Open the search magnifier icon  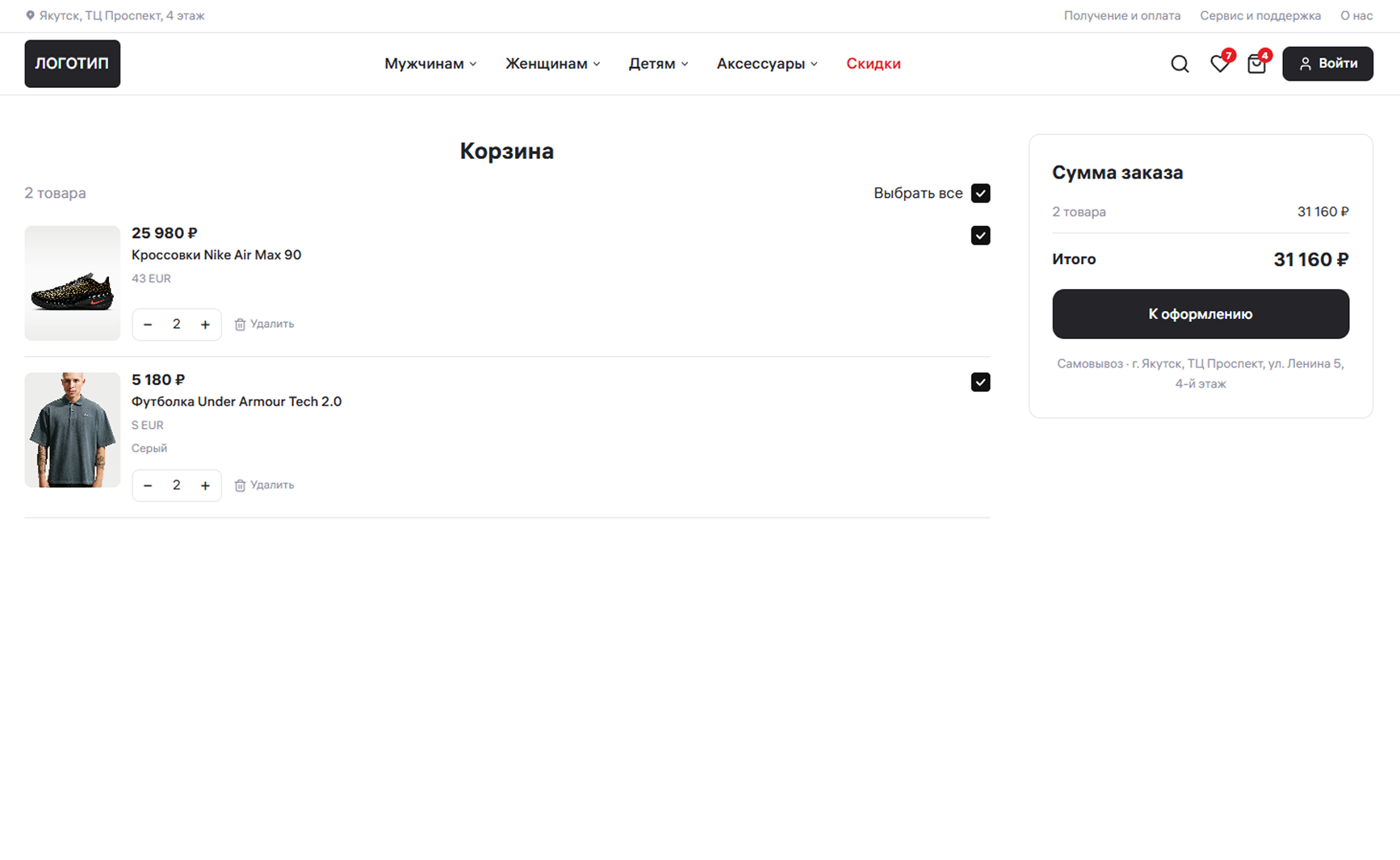1180,64
